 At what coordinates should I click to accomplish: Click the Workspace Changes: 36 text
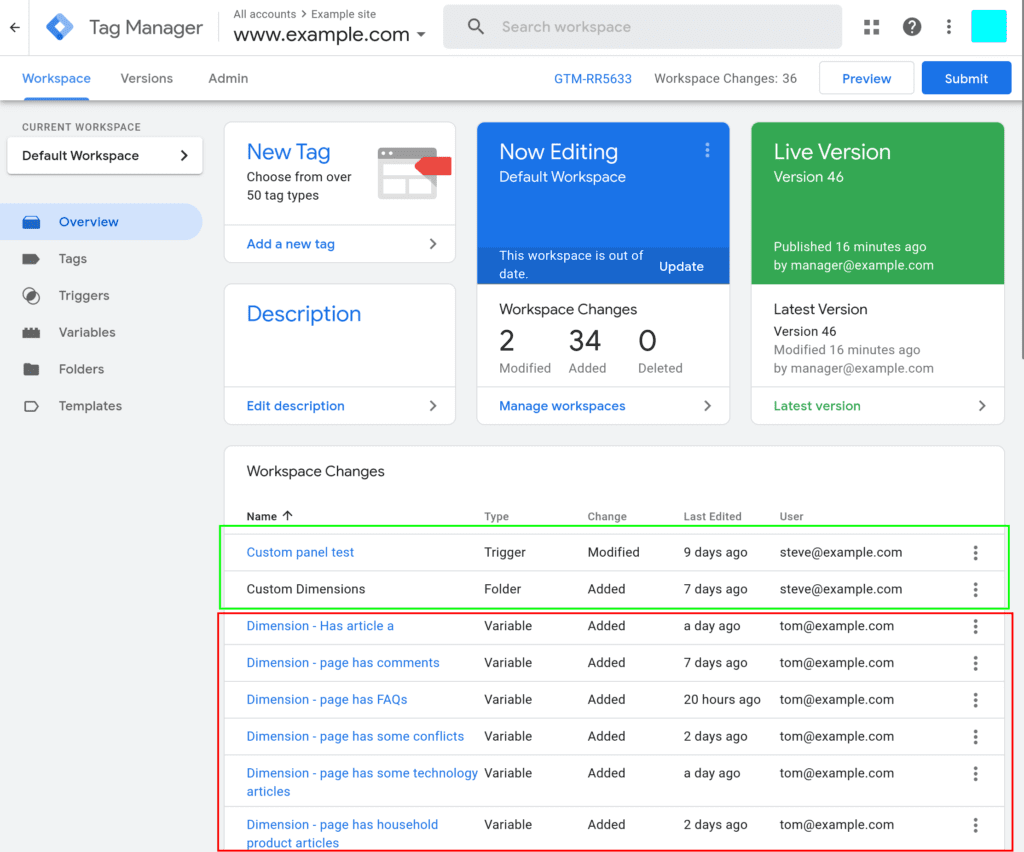[x=725, y=78]
